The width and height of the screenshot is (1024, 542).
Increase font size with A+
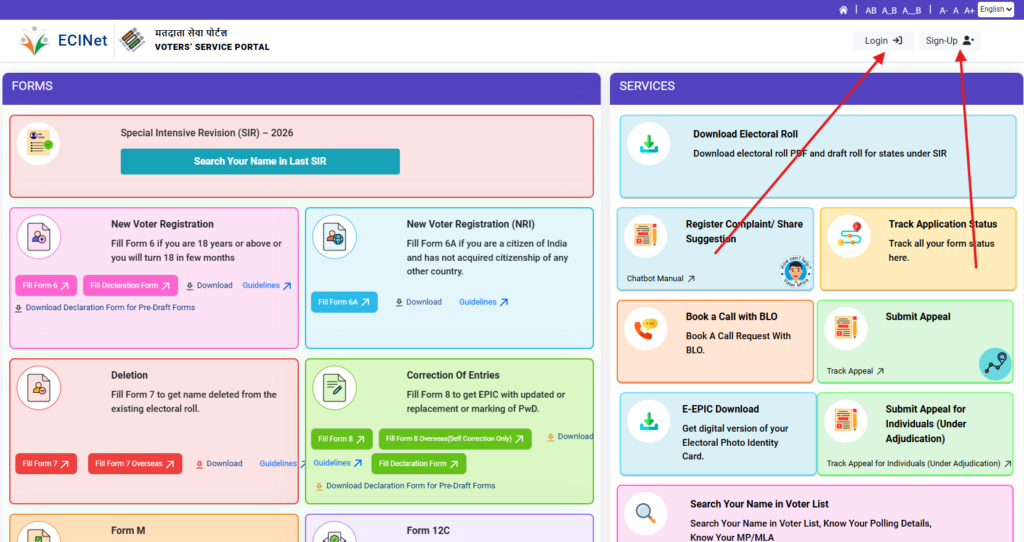(x=968, y=10)
